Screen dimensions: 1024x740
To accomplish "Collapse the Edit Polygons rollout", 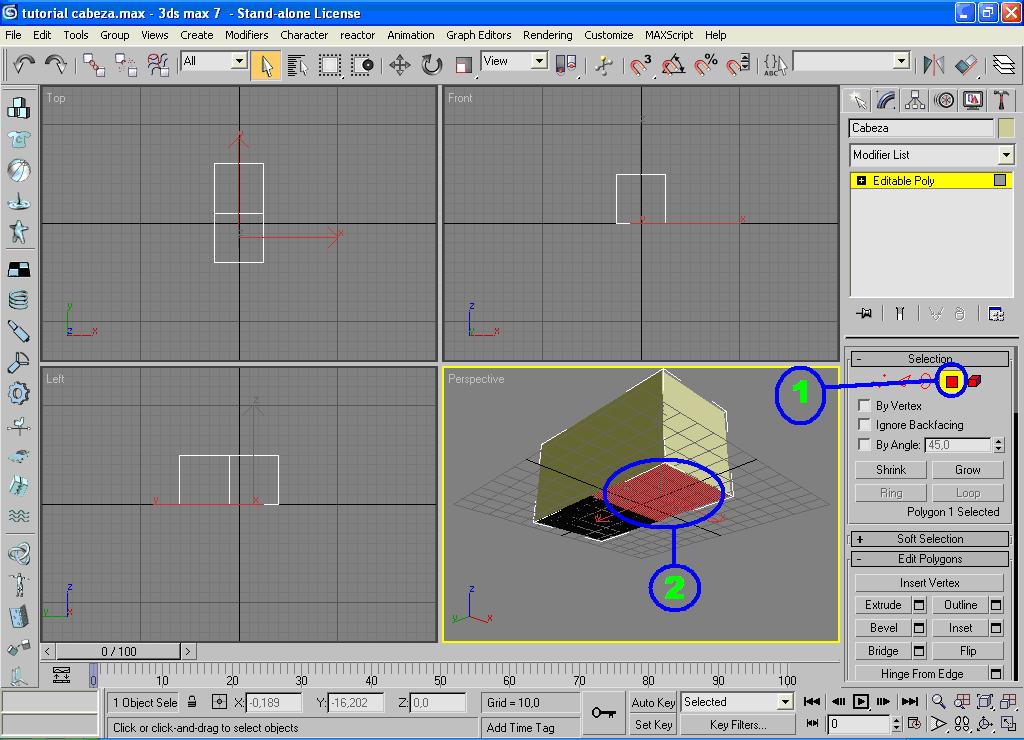I will (x=929, y=559).
